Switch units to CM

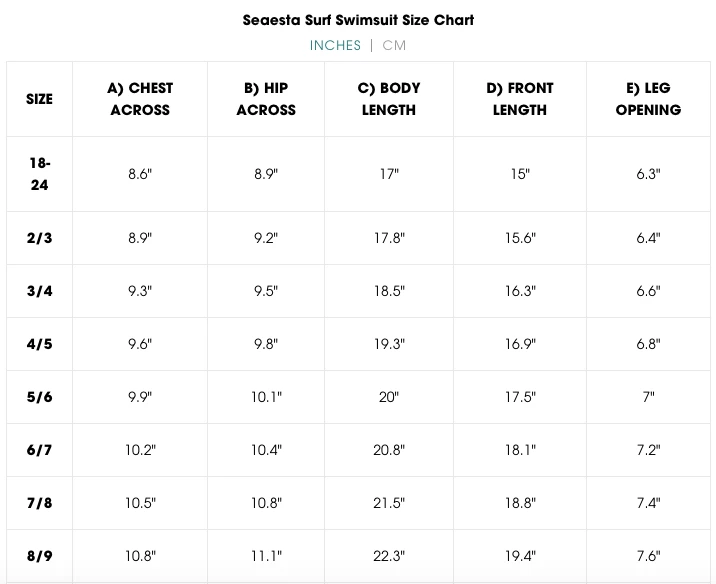click(394, 45)
